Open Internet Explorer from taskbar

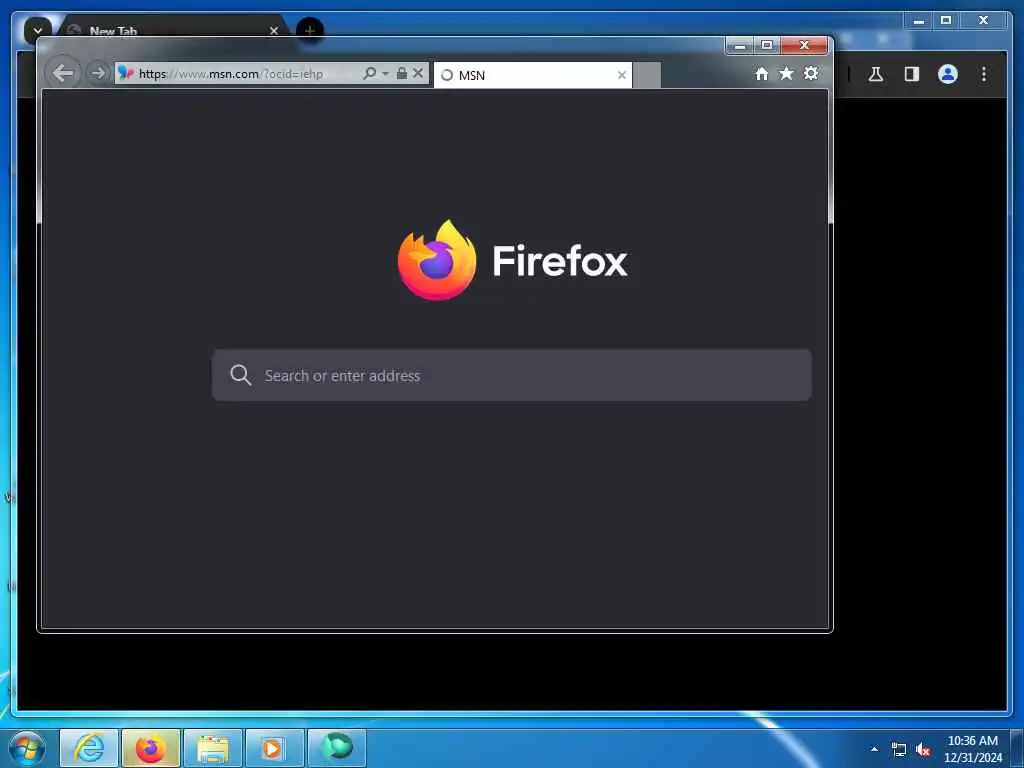click(x=89, y=748)
